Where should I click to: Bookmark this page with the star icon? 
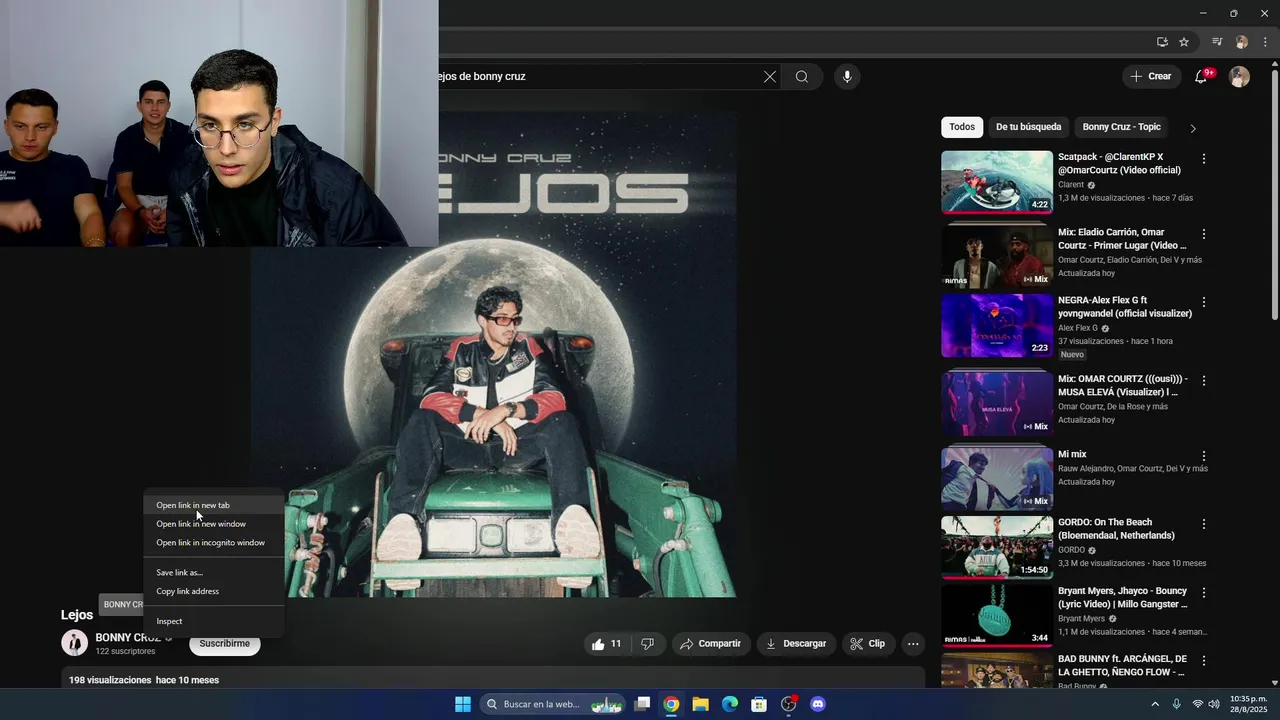coord(1184,42)
